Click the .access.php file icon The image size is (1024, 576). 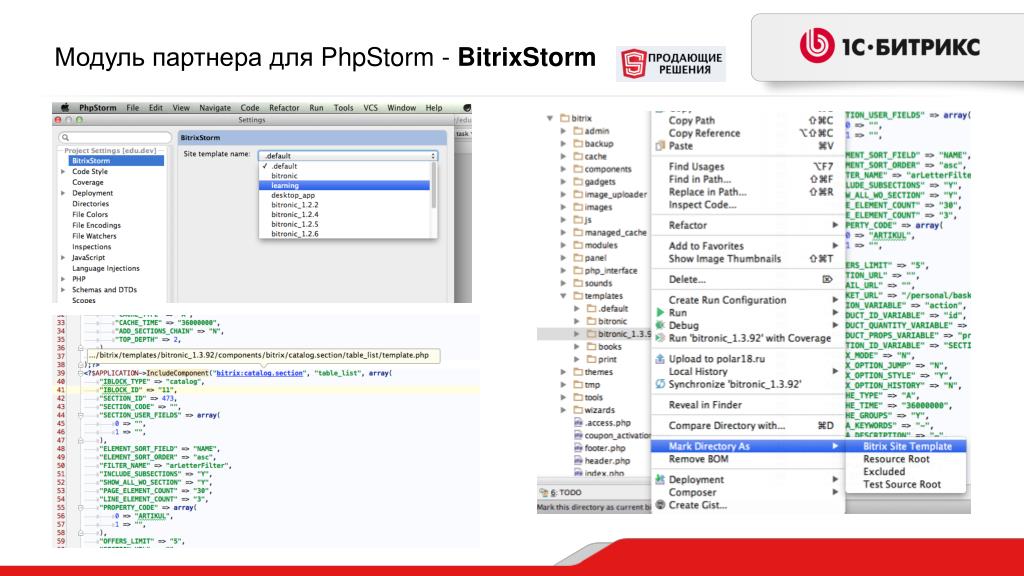point(578,423)
